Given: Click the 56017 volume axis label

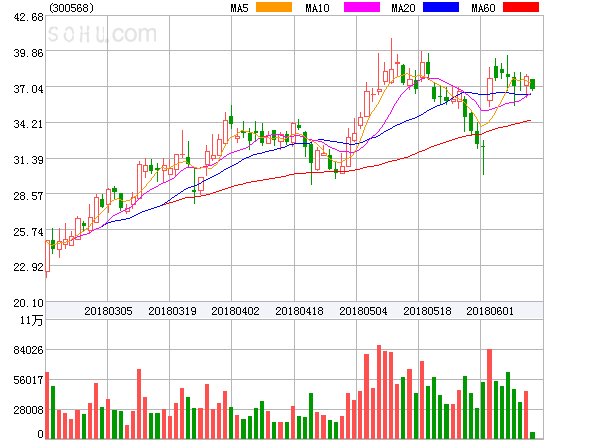Looking at the screenshot, I should 28,380.
